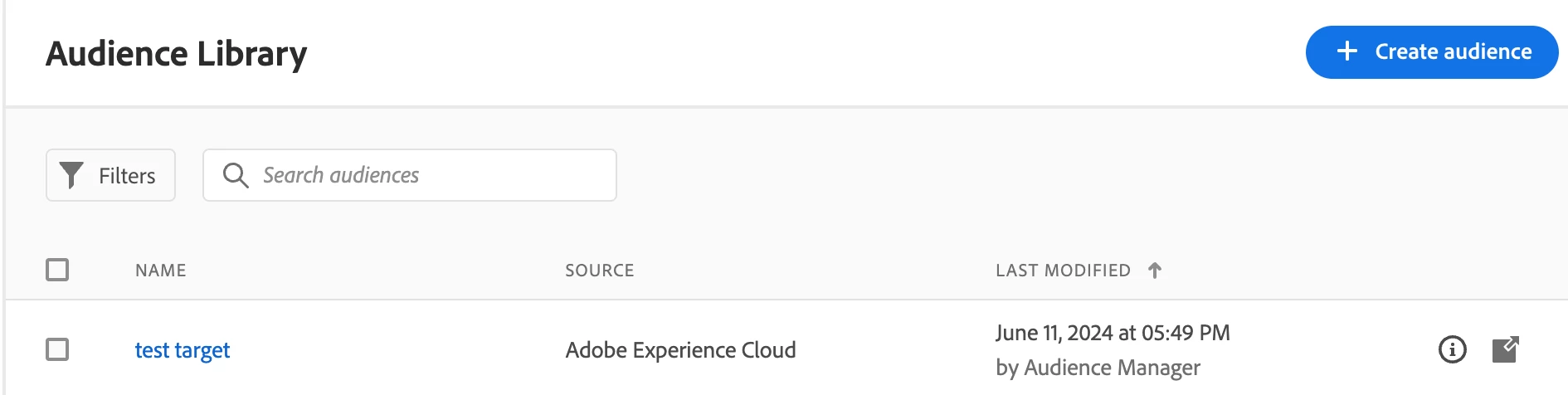Image resolution: width=1568 pixels, height=395 pixels.
Task: Click the magnifying glass search icon
Action: click(236, 175)
